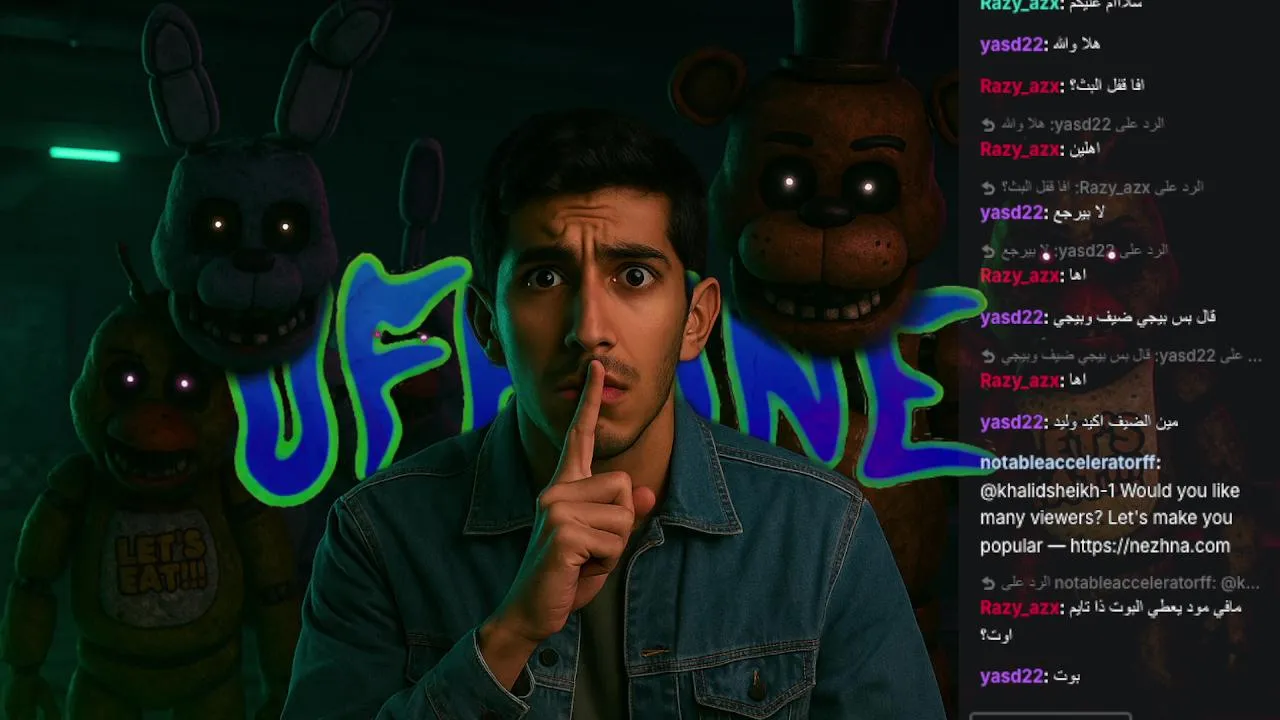
Task: Click the message text 'مين الضيف اكيد وليد'
Action: point(1114,422)
